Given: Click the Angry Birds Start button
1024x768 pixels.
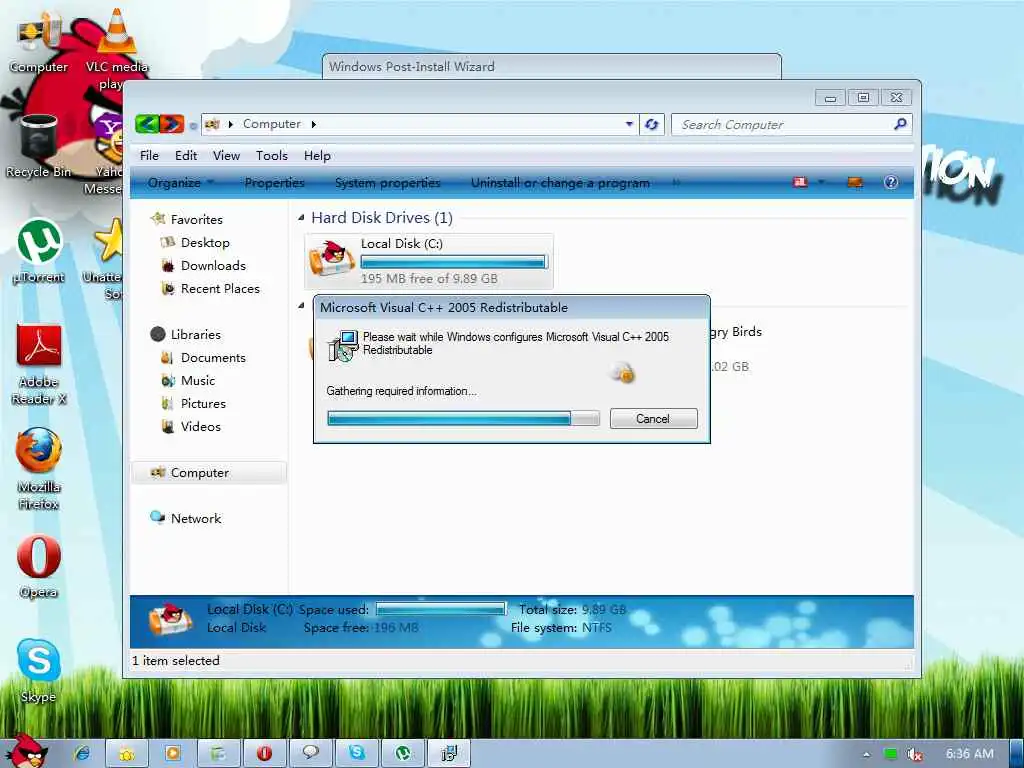Looking at the screenshot, I should pos(25,751).
